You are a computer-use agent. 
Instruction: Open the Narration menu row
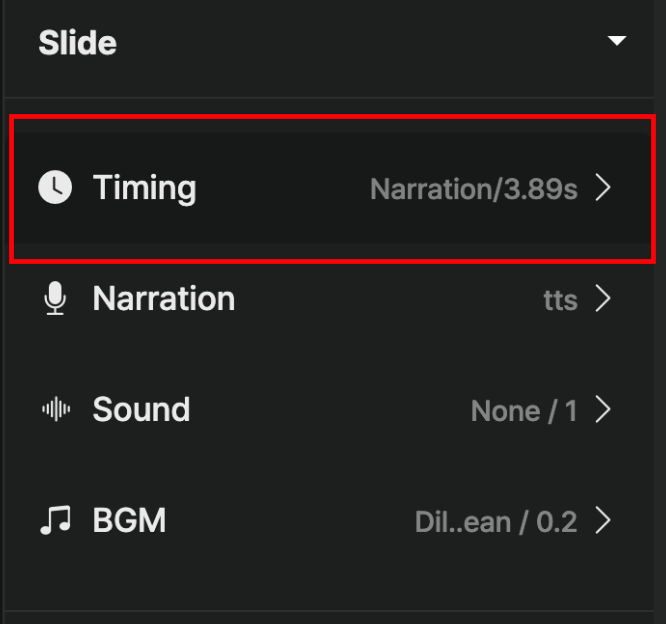(333, 299)
